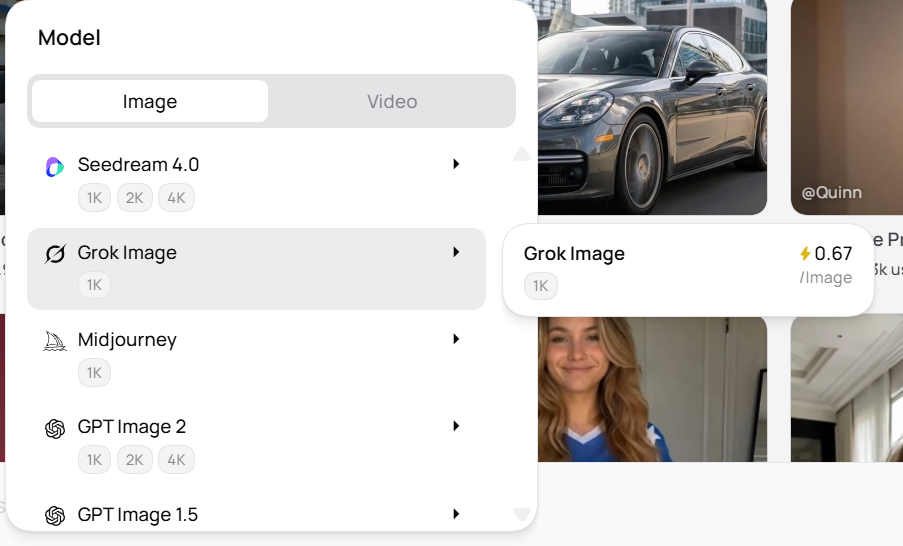Click the scroll down arrow of model list
Screen dimensions: 903x546
click(x=522, y=514)
